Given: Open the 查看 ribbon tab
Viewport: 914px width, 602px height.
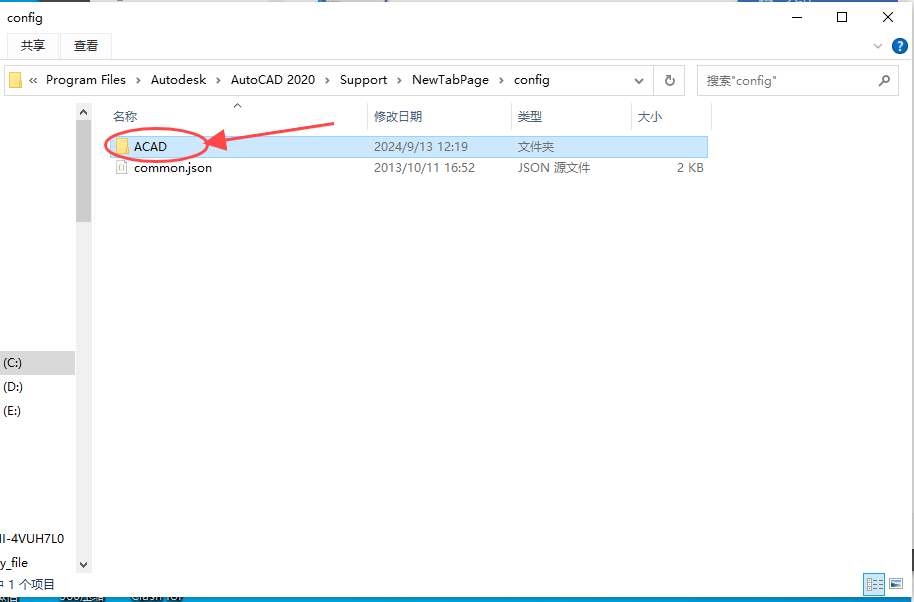Looking at the screenshot, I should [x=86, y=46].
